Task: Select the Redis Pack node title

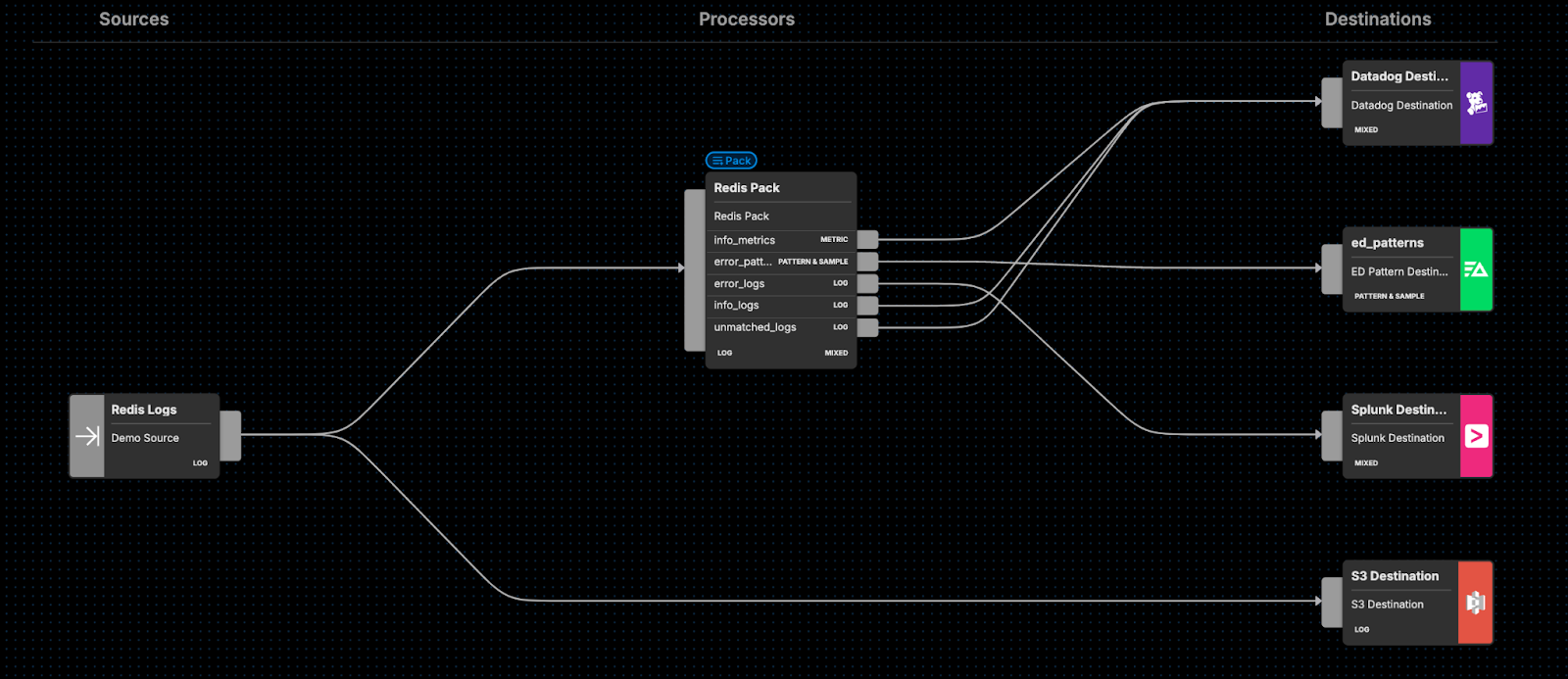Action: [x=747, y=188]
